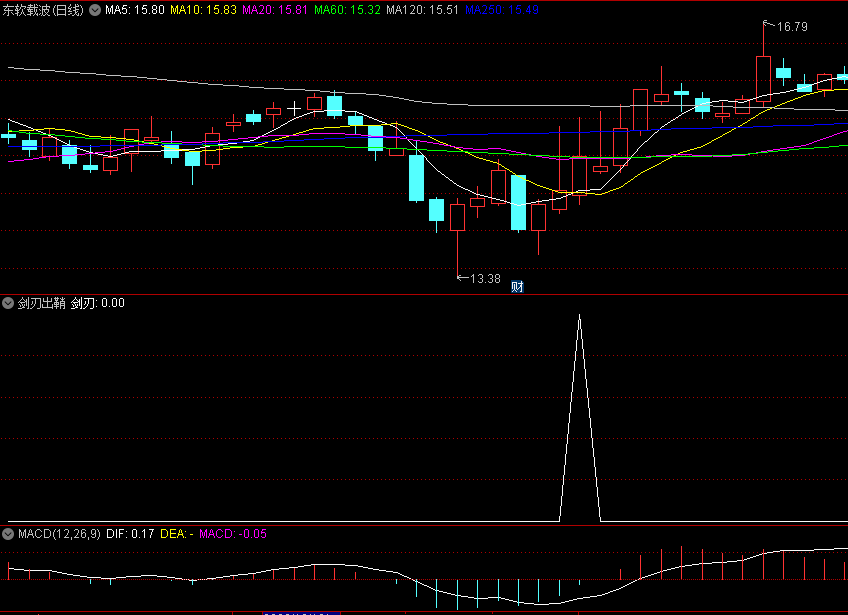Click the blue 财 financial marker icon
This screenshot has height=615, width=848.
tap(518, 287)
